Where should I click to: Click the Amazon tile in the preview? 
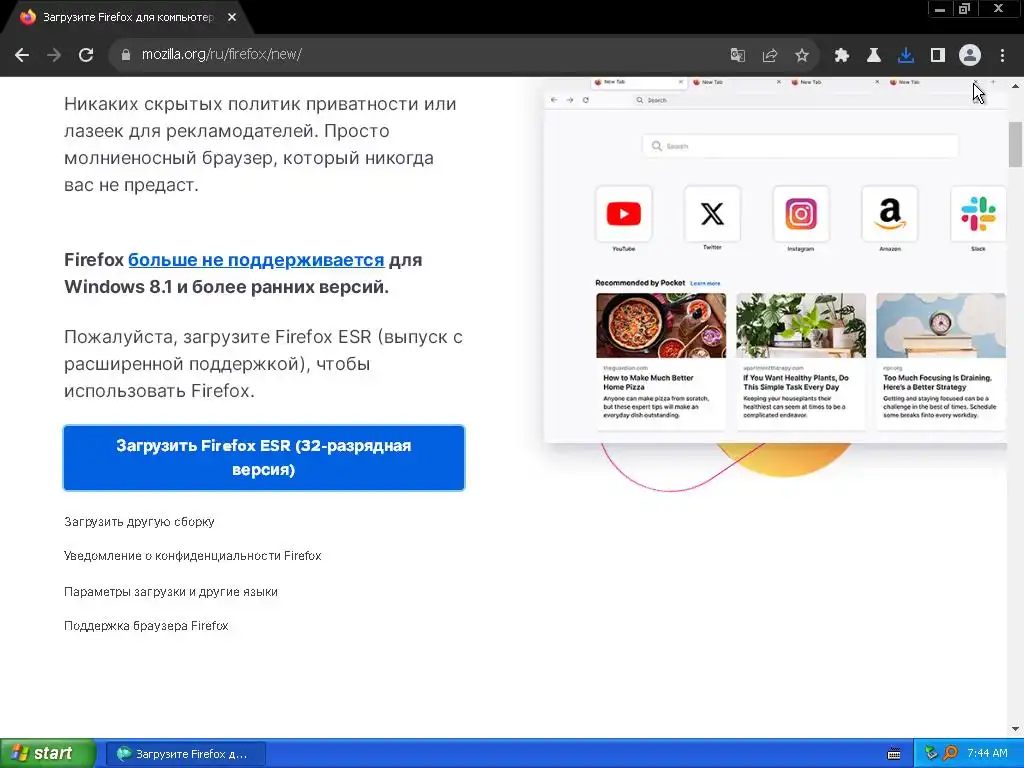pos(889,214)
